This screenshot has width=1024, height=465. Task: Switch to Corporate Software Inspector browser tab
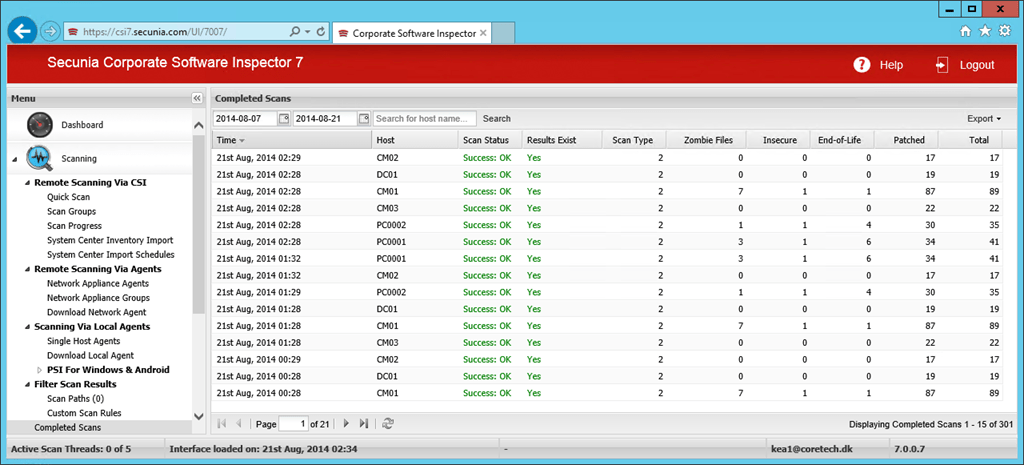point(412,32)
